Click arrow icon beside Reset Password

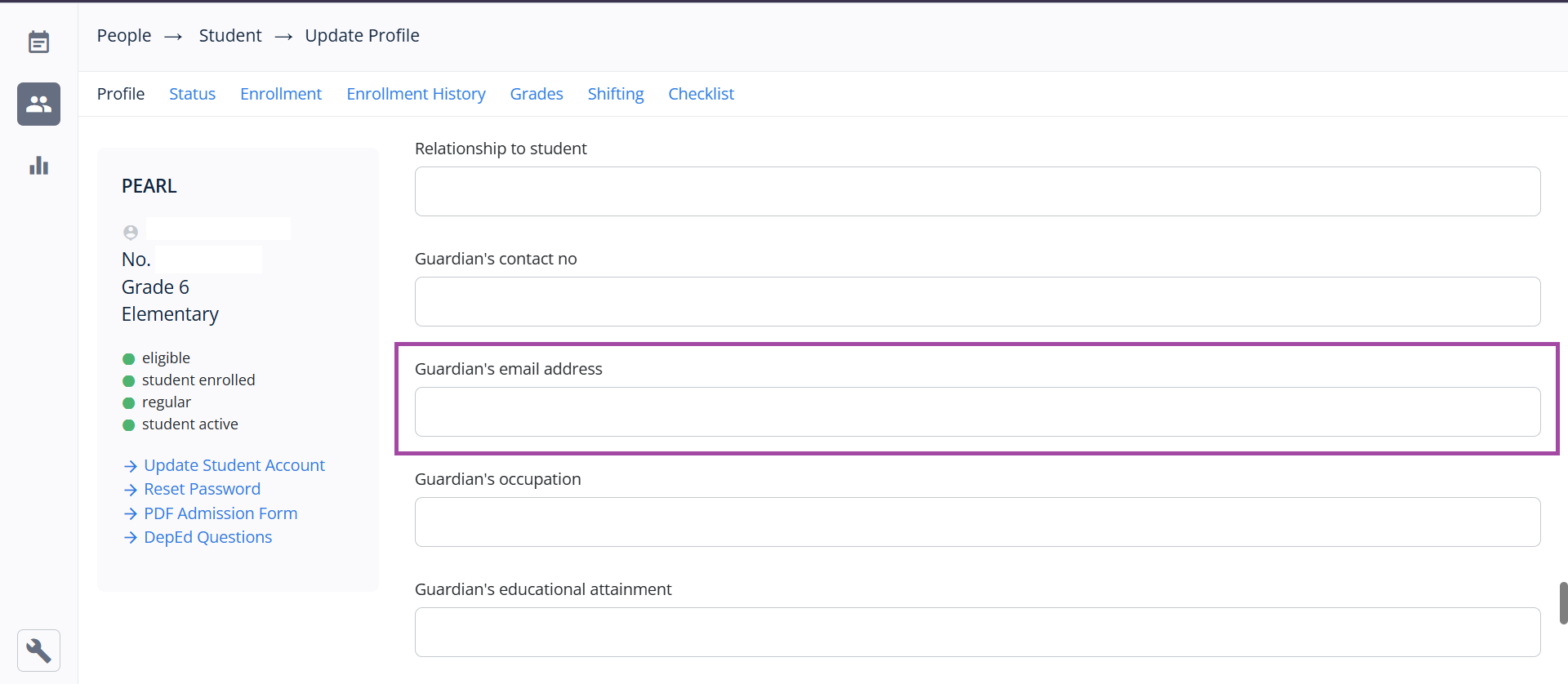coord(130,490)
